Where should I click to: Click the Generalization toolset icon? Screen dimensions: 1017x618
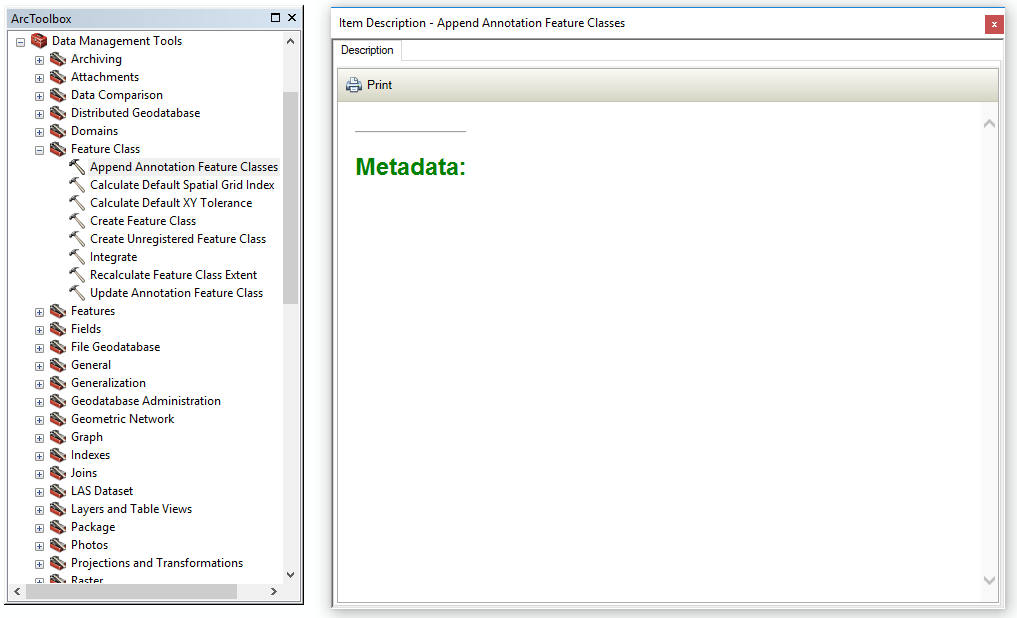click(x=58, y=383)
